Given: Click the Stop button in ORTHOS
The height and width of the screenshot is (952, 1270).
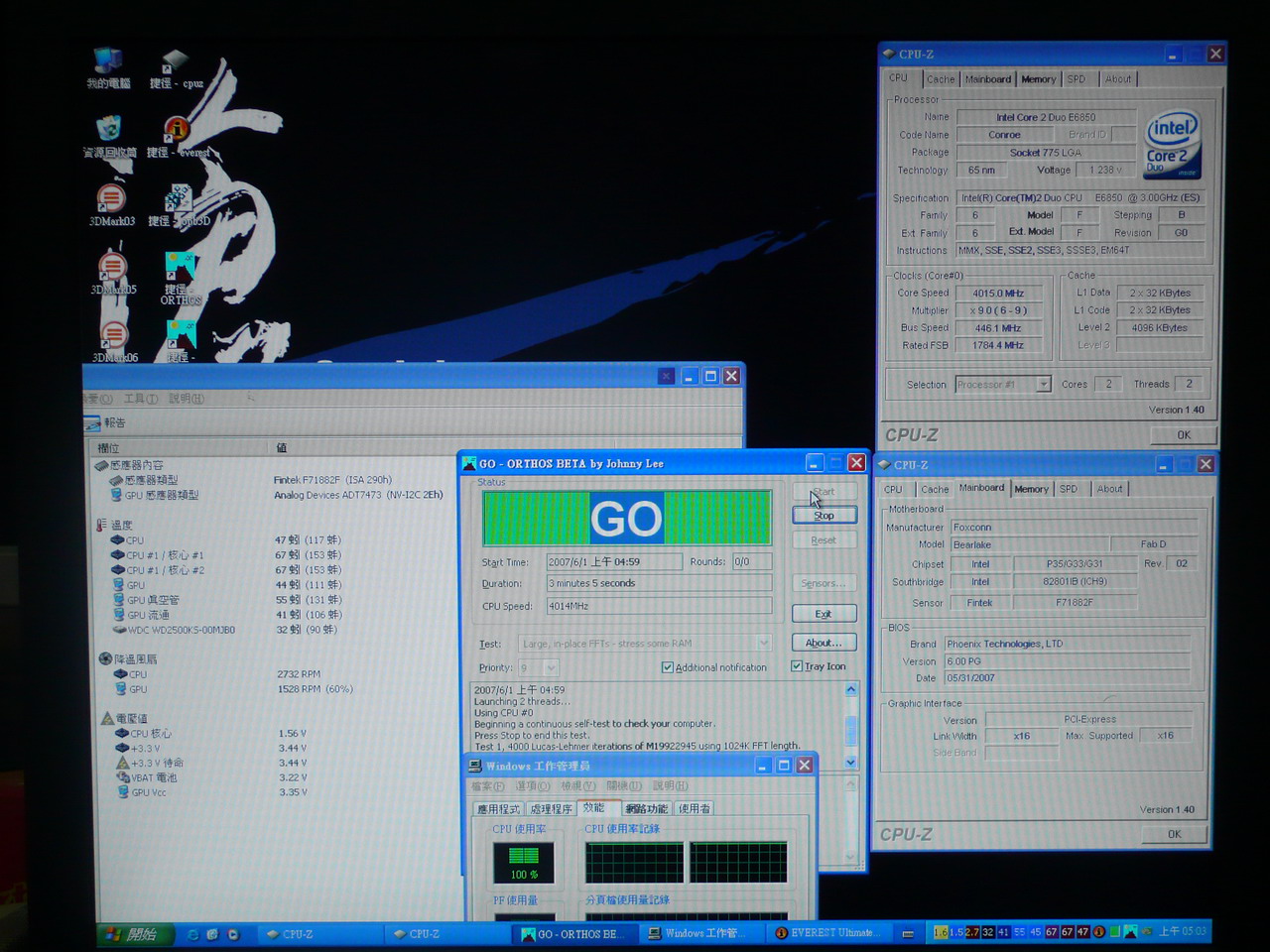Looking at the screenshot, I should click(x=825, y=516).
